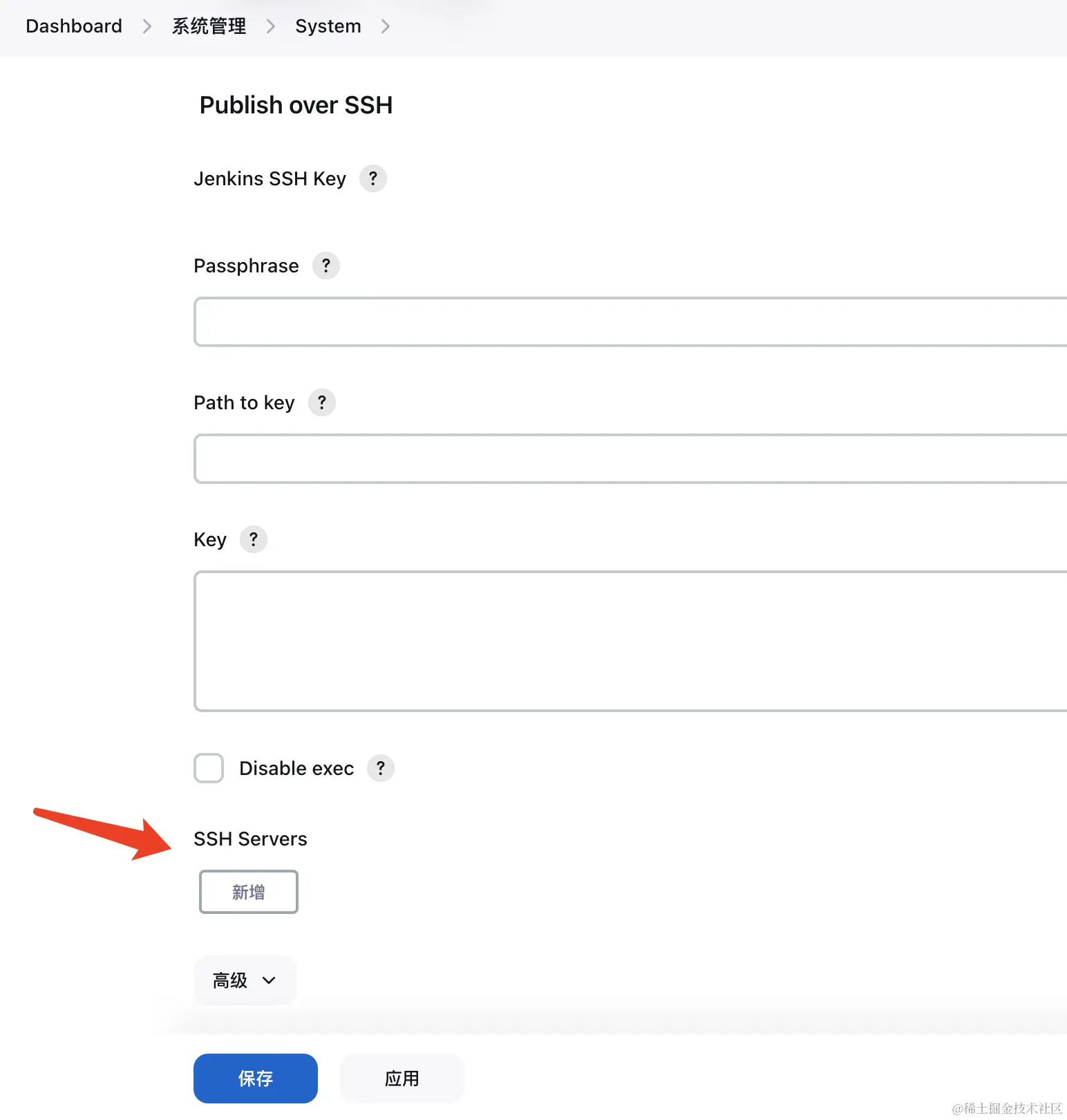Open dropdown chevron after 系统管理 breadcrumb
This screenshot has height=1120, width=1067.
[271, 26]
